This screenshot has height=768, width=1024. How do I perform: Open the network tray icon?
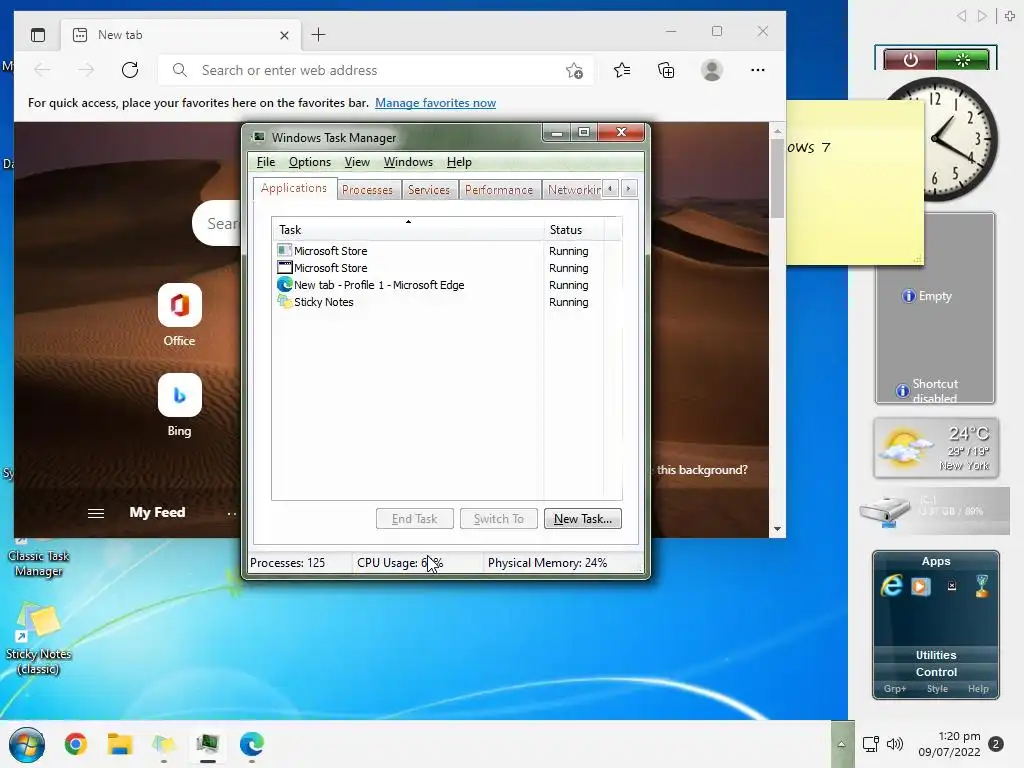(x=871, y=744)
